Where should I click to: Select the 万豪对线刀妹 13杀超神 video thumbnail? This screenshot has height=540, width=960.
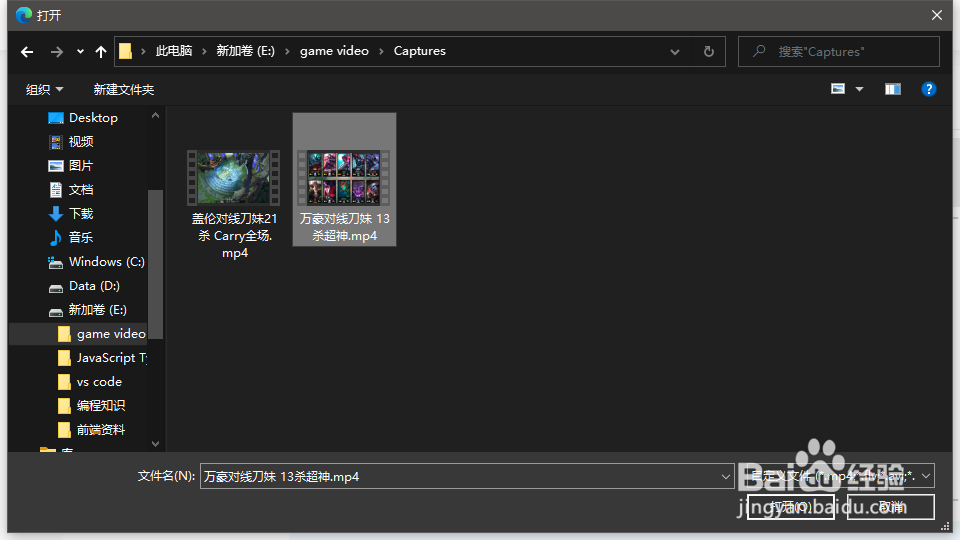pos(344,178)
